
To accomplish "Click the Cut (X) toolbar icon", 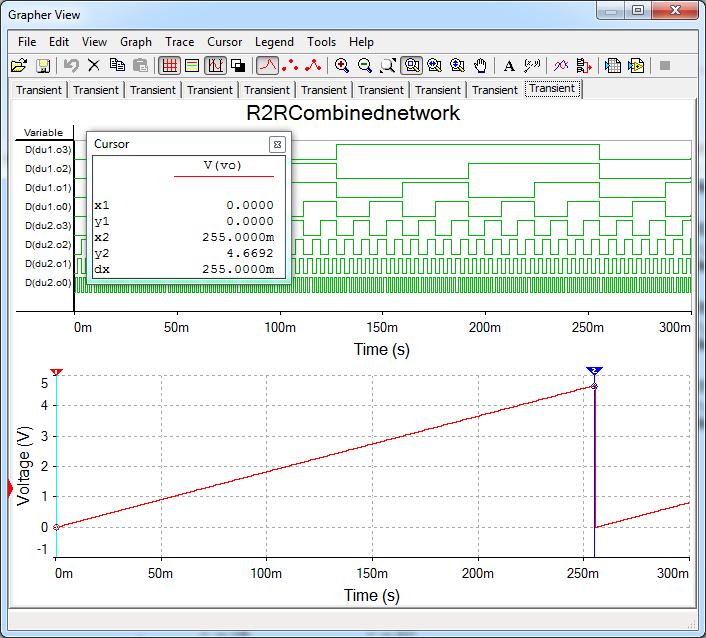I will point(94,66).
